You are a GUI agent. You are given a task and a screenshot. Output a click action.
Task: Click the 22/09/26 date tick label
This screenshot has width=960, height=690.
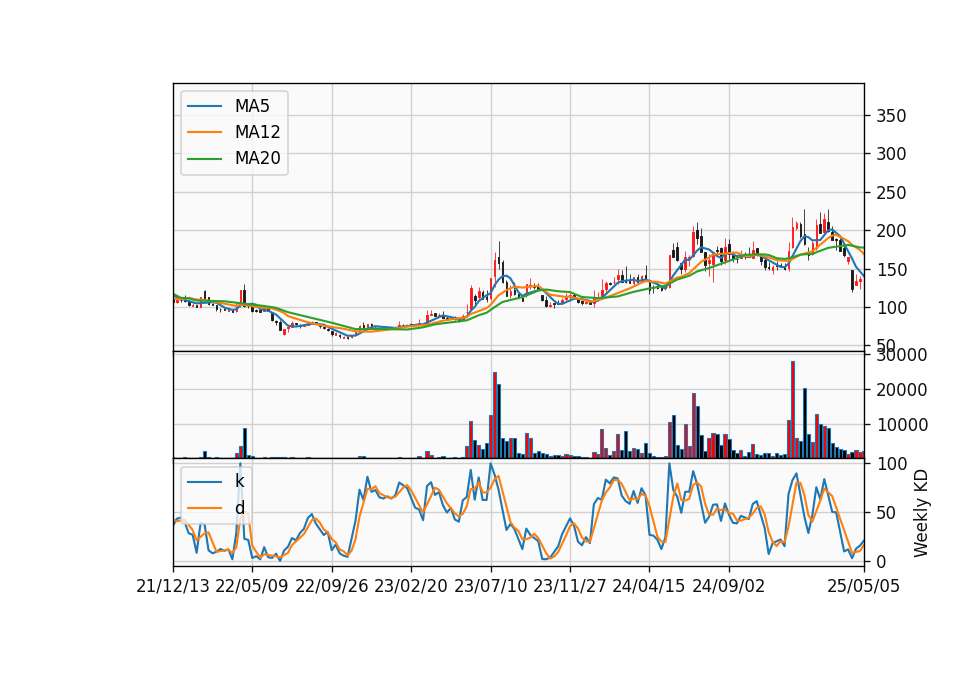coord(332,586)
